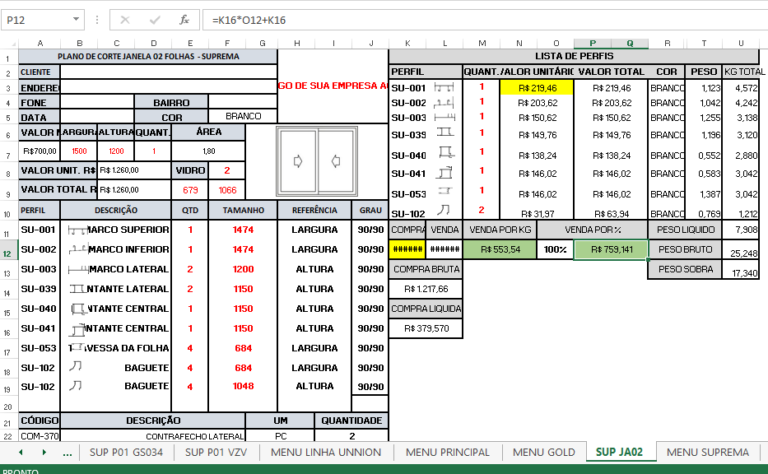Image resolution: width=768 pixels, height=474 pixels.
Task: Open the MENU LINHA UNNION tab
Action: (326, 452)
